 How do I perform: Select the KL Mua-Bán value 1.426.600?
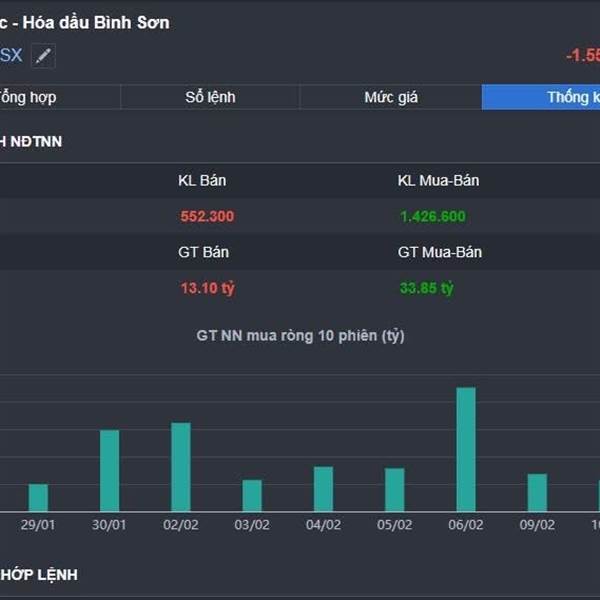click(x=432, y=216)
